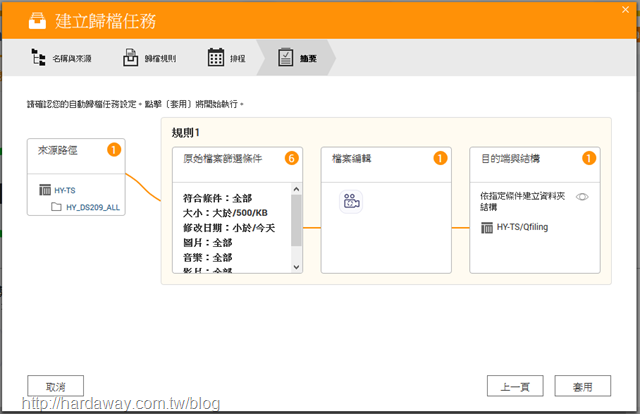
Task: Click the orange badge 1 on 檔案編輯
Action: [440, 158]
